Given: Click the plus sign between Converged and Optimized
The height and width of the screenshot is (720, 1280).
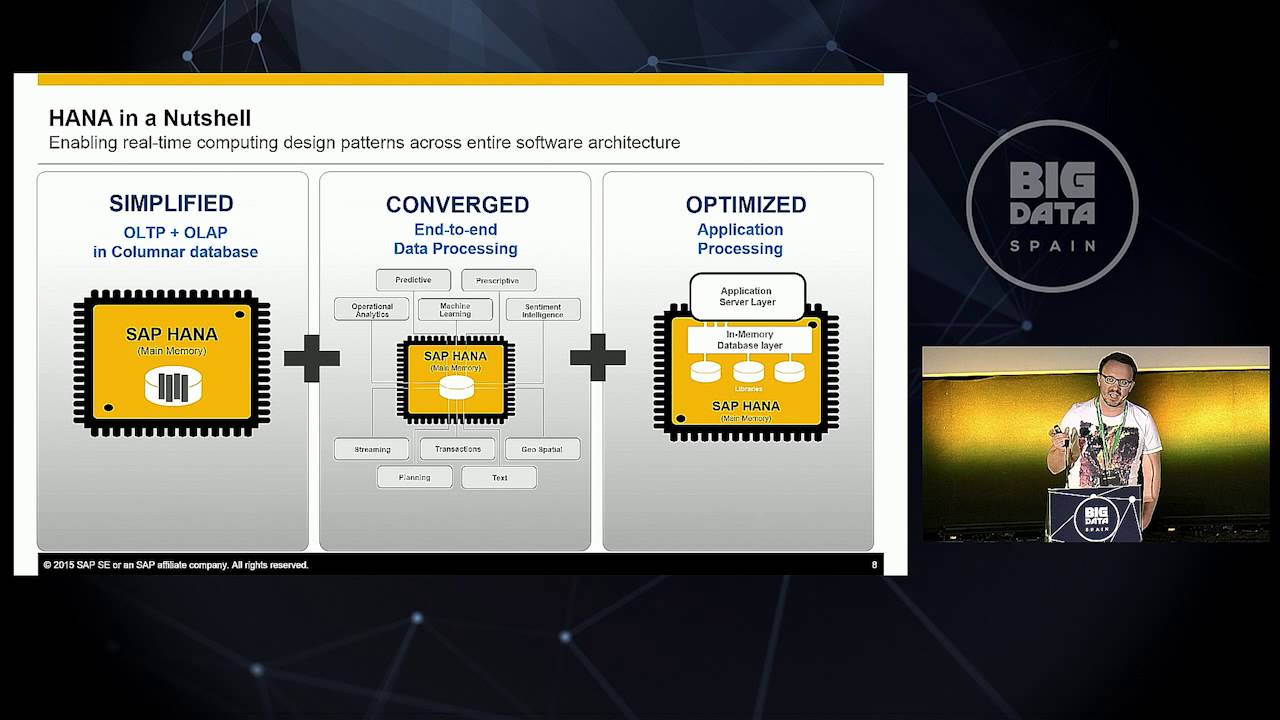Looking at the screenshot, I should tap(598, 358).
